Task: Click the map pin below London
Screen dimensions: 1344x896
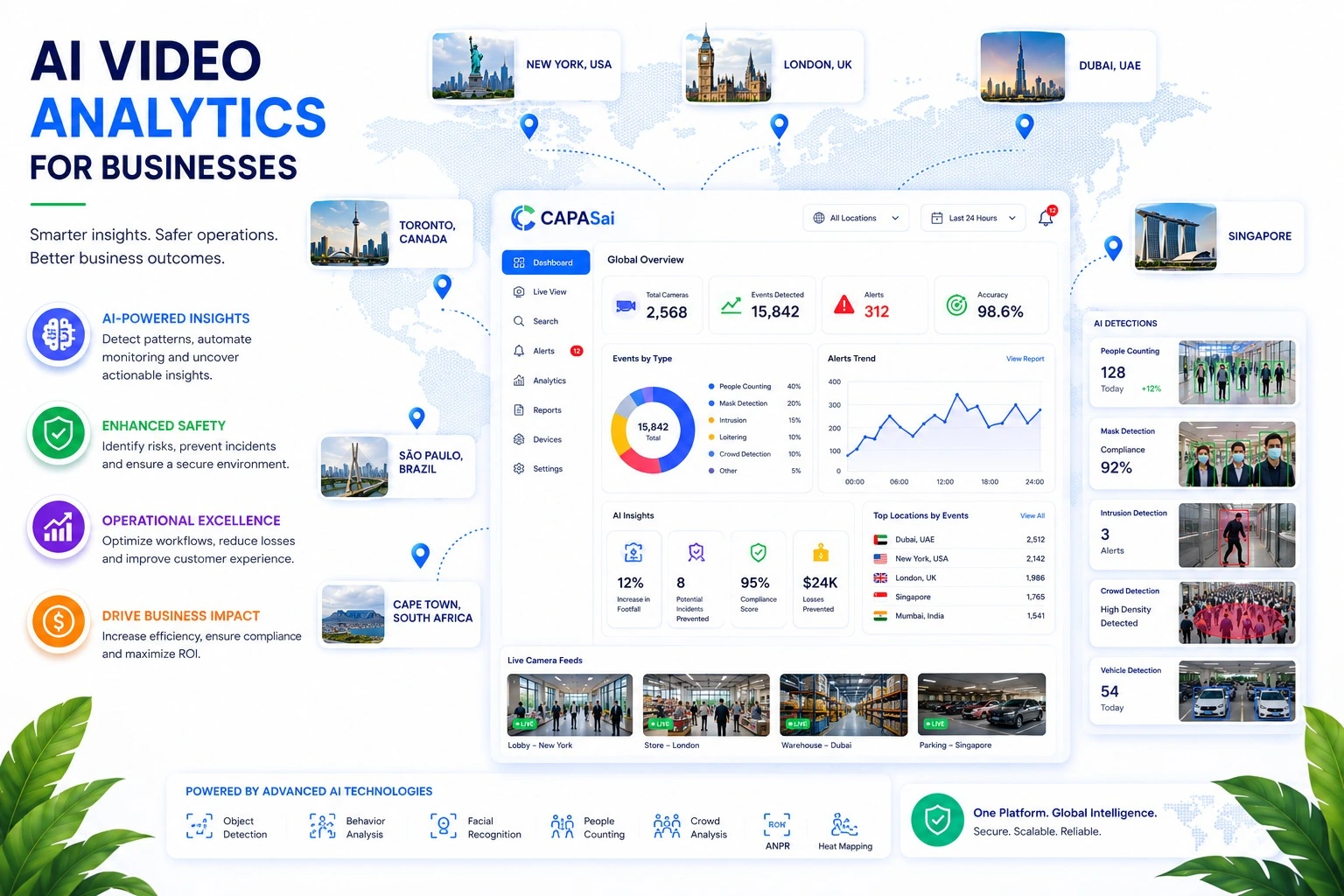Action: tap(779, 127)
